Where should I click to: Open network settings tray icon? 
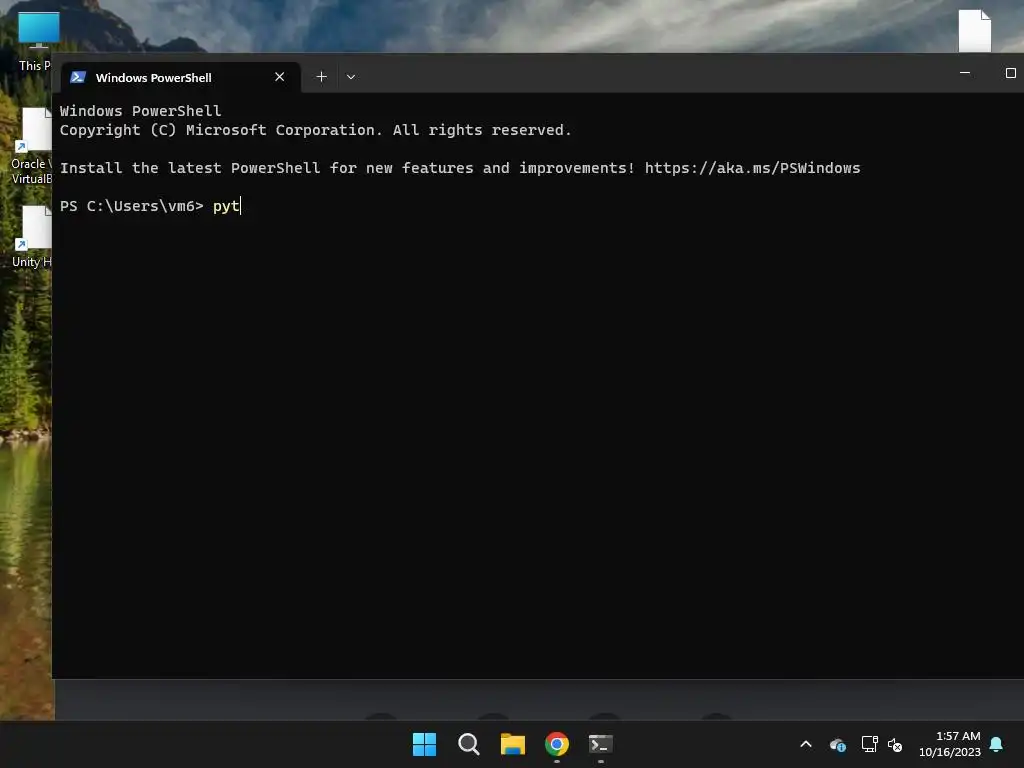[869, 744]
